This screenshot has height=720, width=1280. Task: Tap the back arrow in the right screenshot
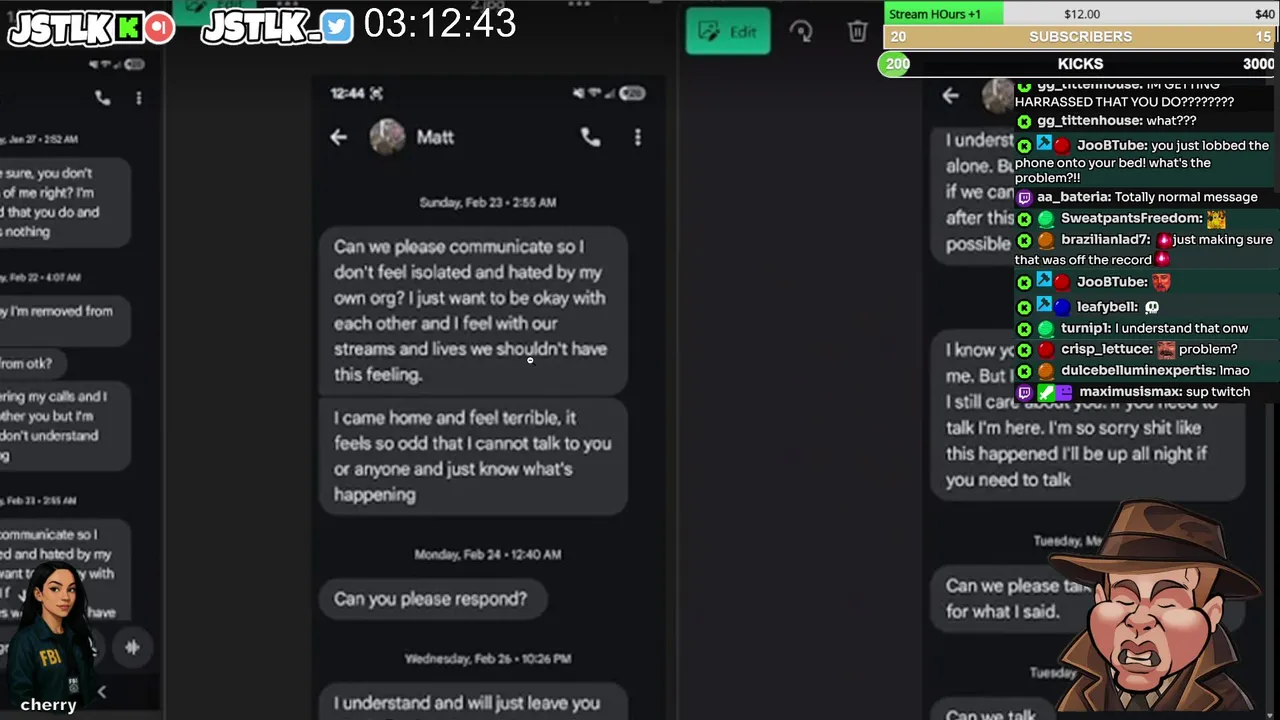coord(950,95)
